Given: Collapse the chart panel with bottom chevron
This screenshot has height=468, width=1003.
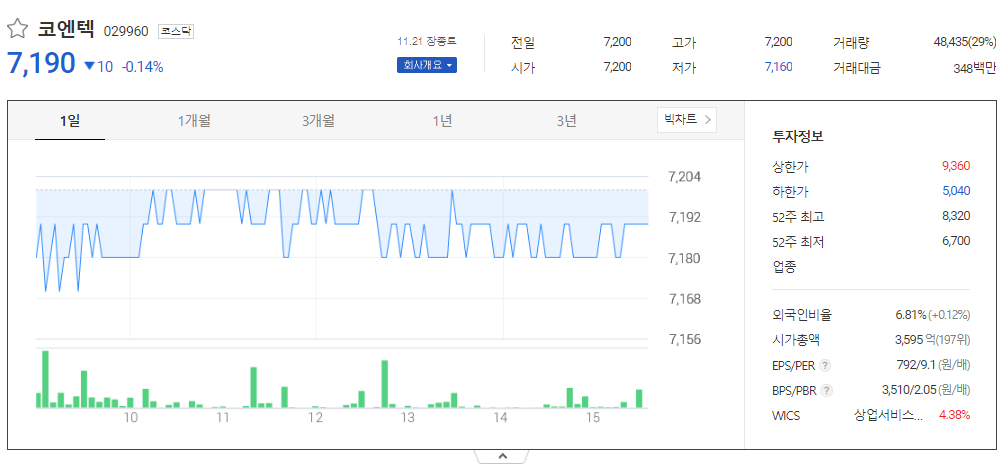Looking at the screenshot, I should click(x=502, y=456).
